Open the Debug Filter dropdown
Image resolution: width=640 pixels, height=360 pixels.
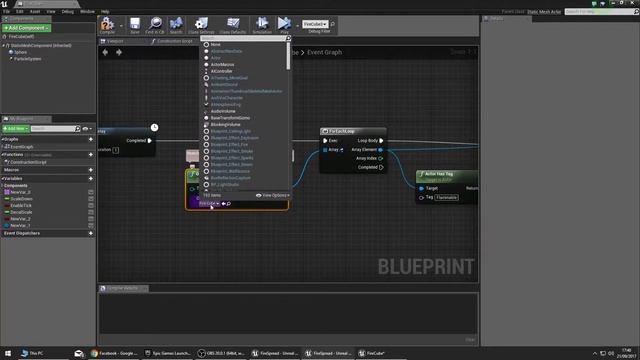pos(315,24)
